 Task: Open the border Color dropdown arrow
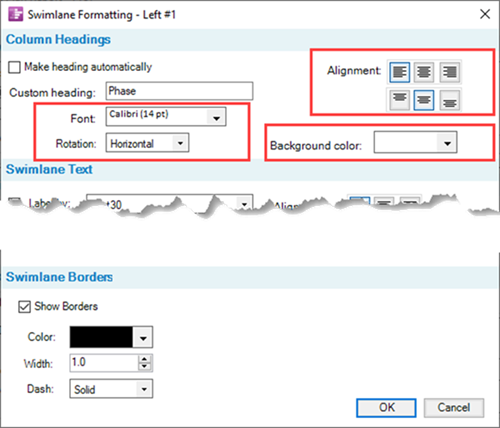143,337
